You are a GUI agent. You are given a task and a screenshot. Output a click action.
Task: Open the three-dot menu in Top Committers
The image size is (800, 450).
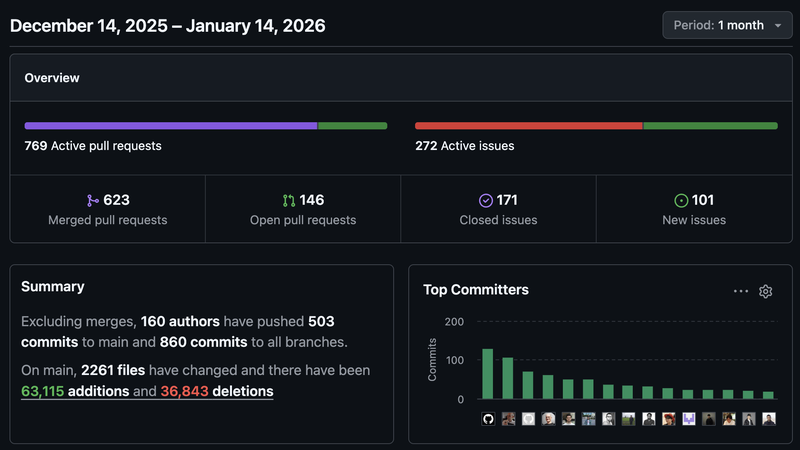pos(741,291)
